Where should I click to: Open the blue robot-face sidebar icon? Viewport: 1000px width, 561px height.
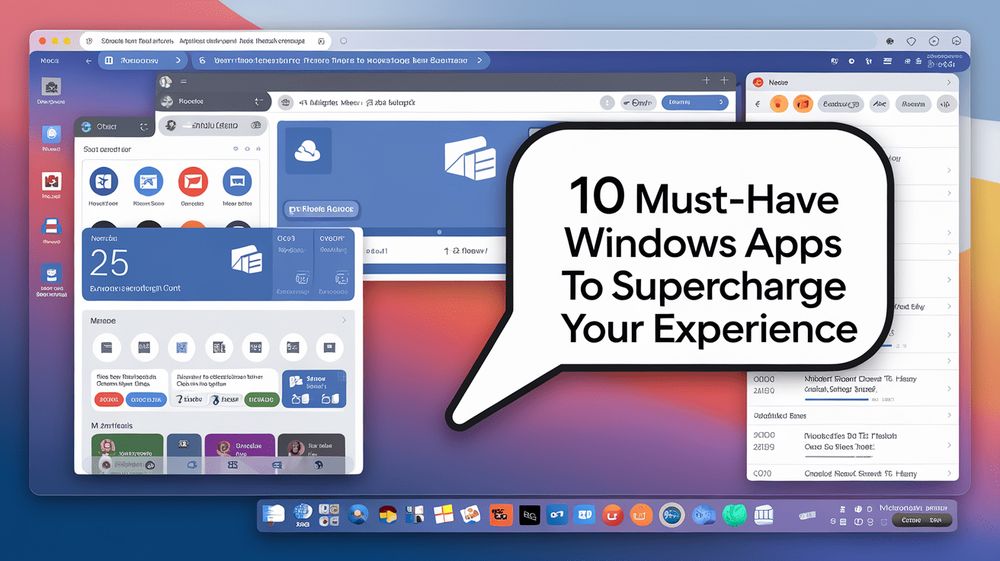coord(51,274)
